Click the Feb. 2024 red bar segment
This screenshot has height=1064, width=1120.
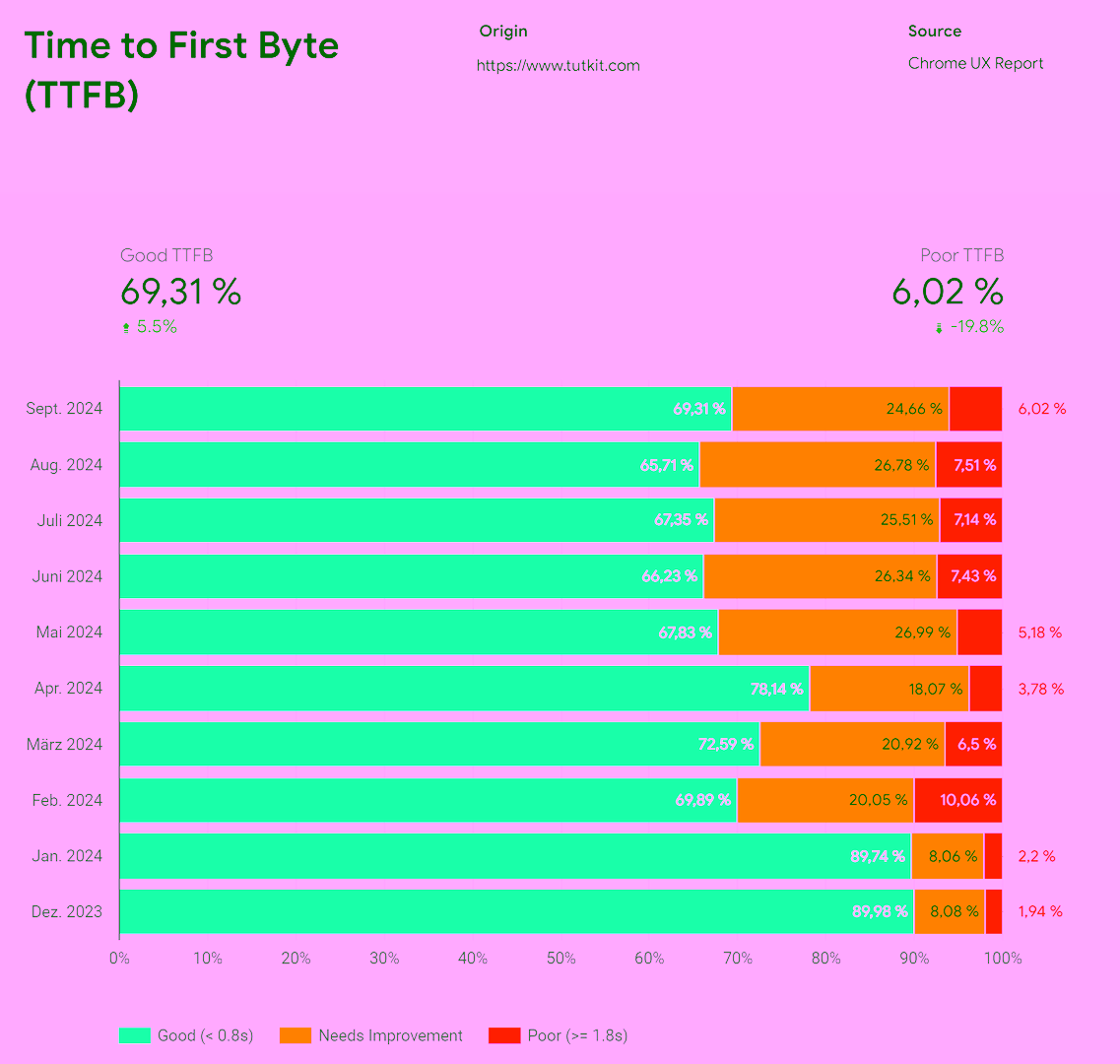point(957,800)
